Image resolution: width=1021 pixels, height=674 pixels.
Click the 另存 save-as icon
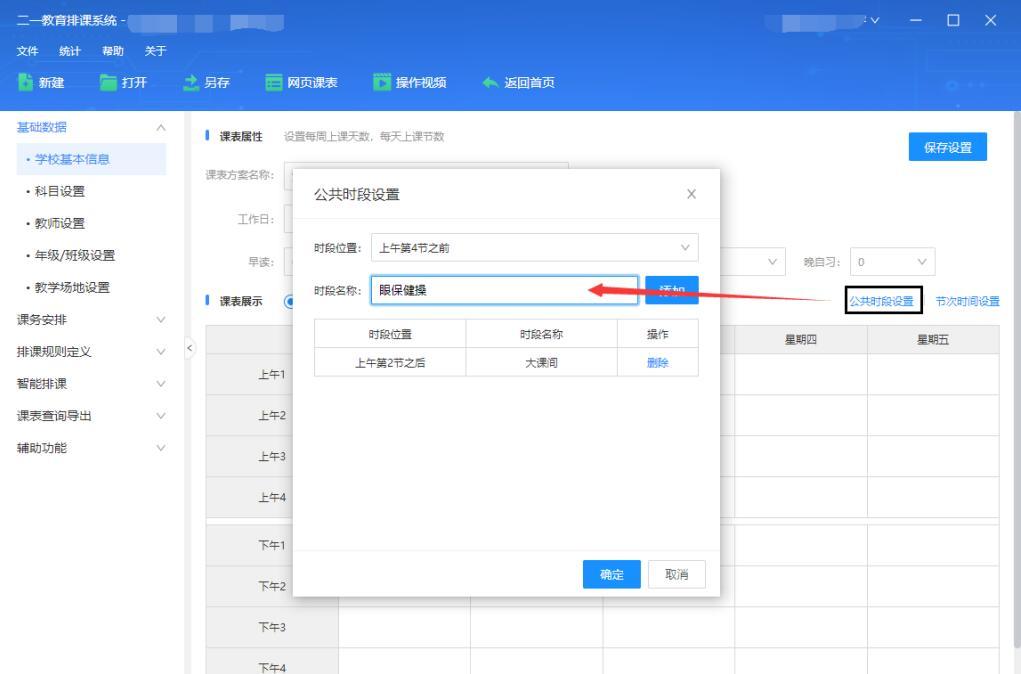[x=191, y=82]
